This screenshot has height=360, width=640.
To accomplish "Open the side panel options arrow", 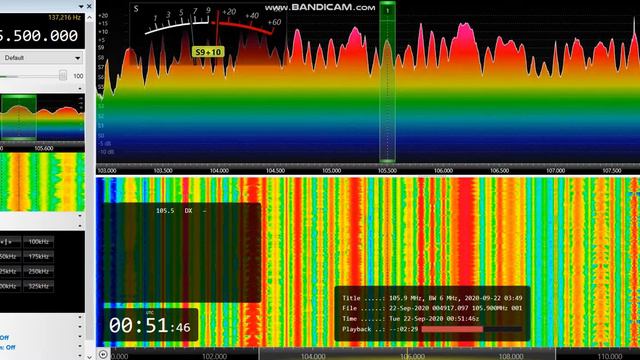I will 81,6.
